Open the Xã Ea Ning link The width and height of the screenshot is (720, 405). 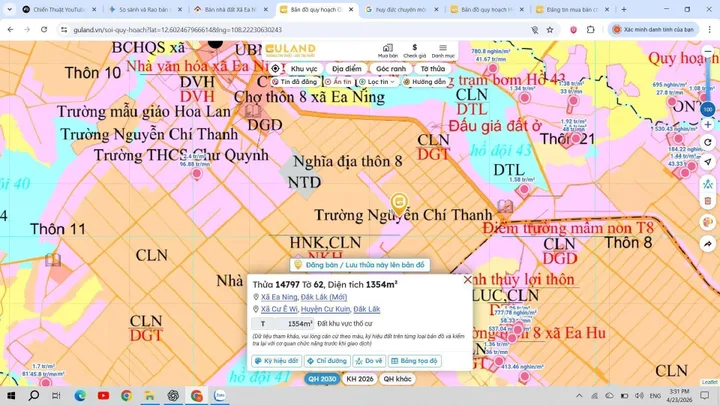pos(279,297)
